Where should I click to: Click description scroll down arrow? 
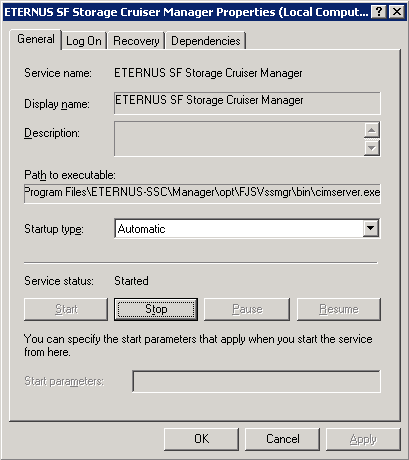click(x=372, y=148)
